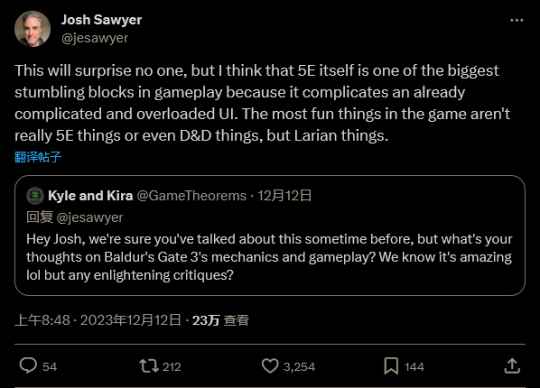Click the 212 repost count
The height and width of the screenshot is (388, 540).
click(172, 367)
